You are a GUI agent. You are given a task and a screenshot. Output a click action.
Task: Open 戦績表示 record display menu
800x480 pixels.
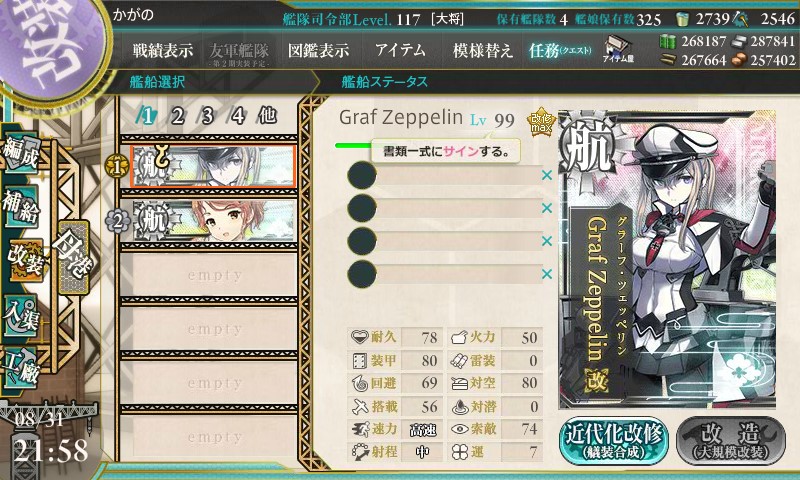(163, 50)
